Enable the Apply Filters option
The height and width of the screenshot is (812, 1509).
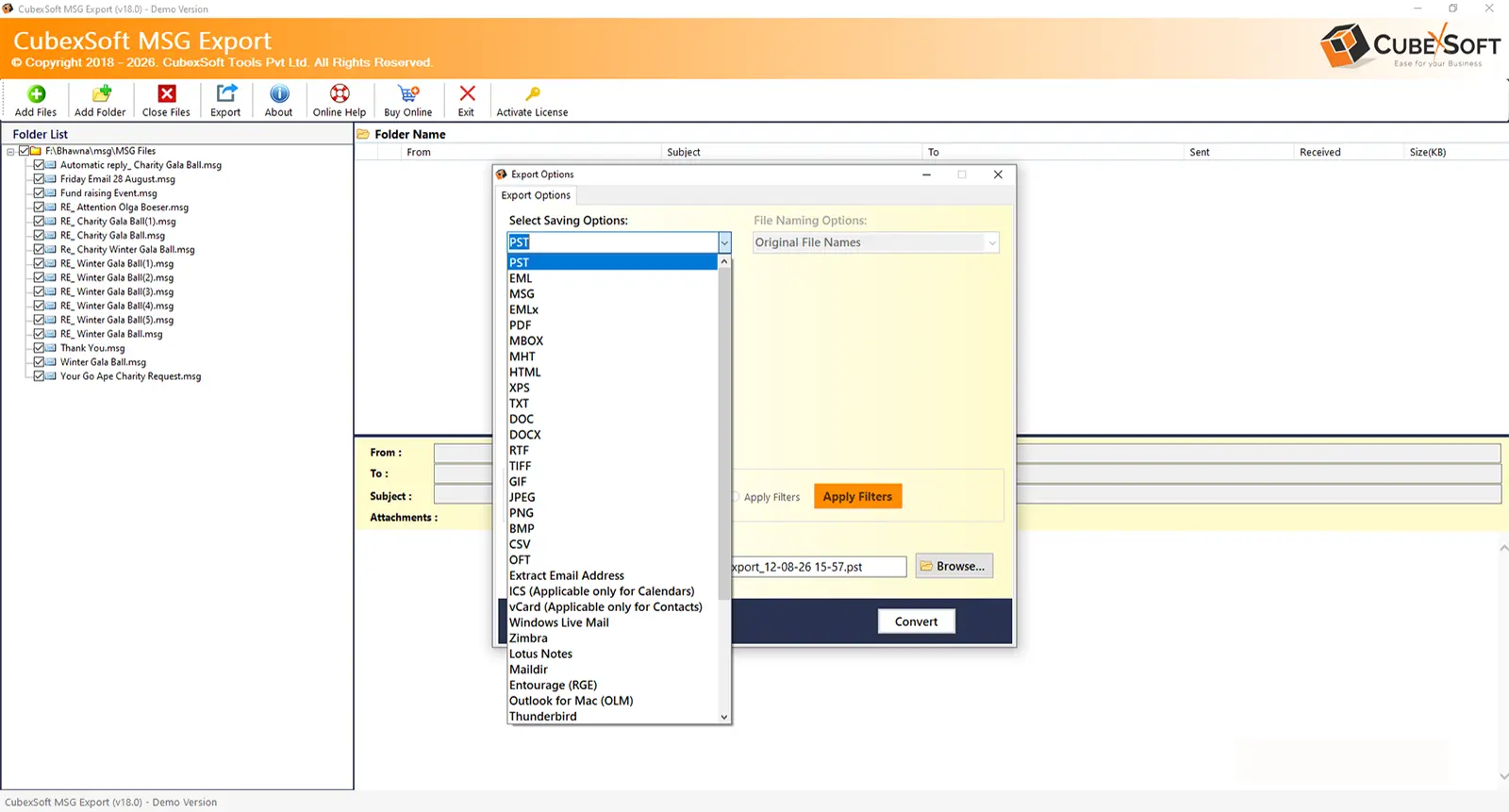[x=736, y=497]
